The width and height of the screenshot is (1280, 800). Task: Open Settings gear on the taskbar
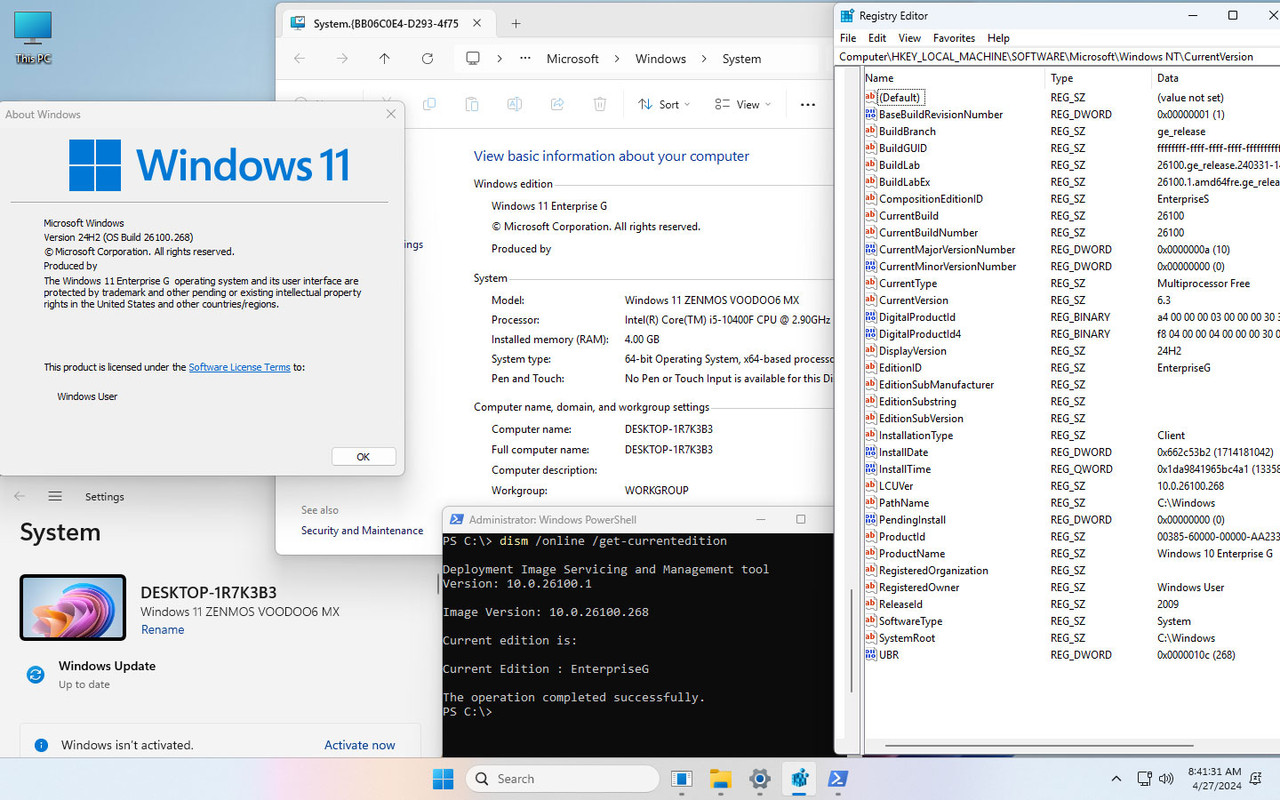click(x=760, y=778)
